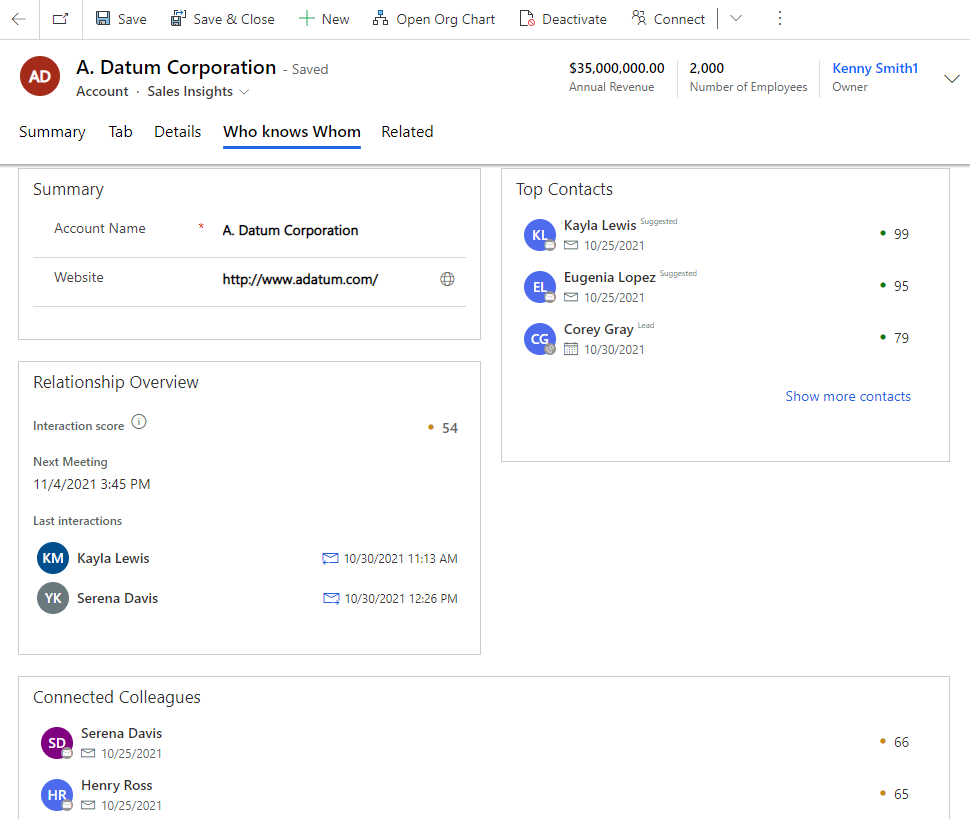This screenshot has width=974, height=819.
Task: Click the CG avatar for Corey Gray
Action: click(540, 339)
